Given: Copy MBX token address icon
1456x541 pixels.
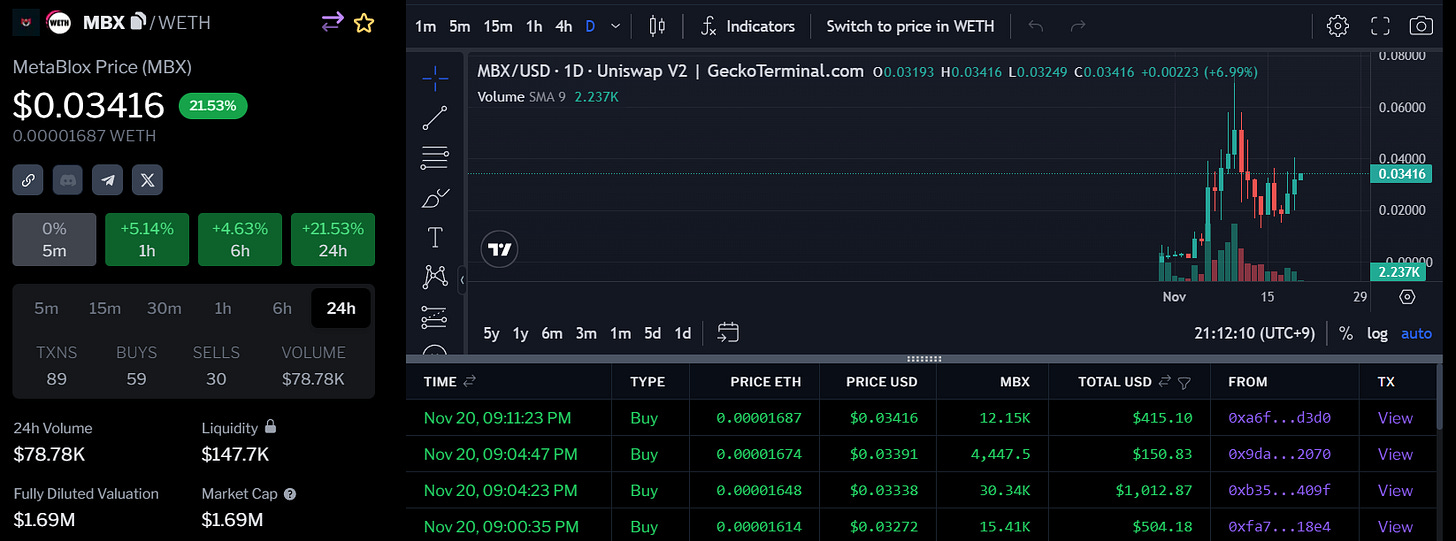Looking at the screenshot, I should (138, 21).
